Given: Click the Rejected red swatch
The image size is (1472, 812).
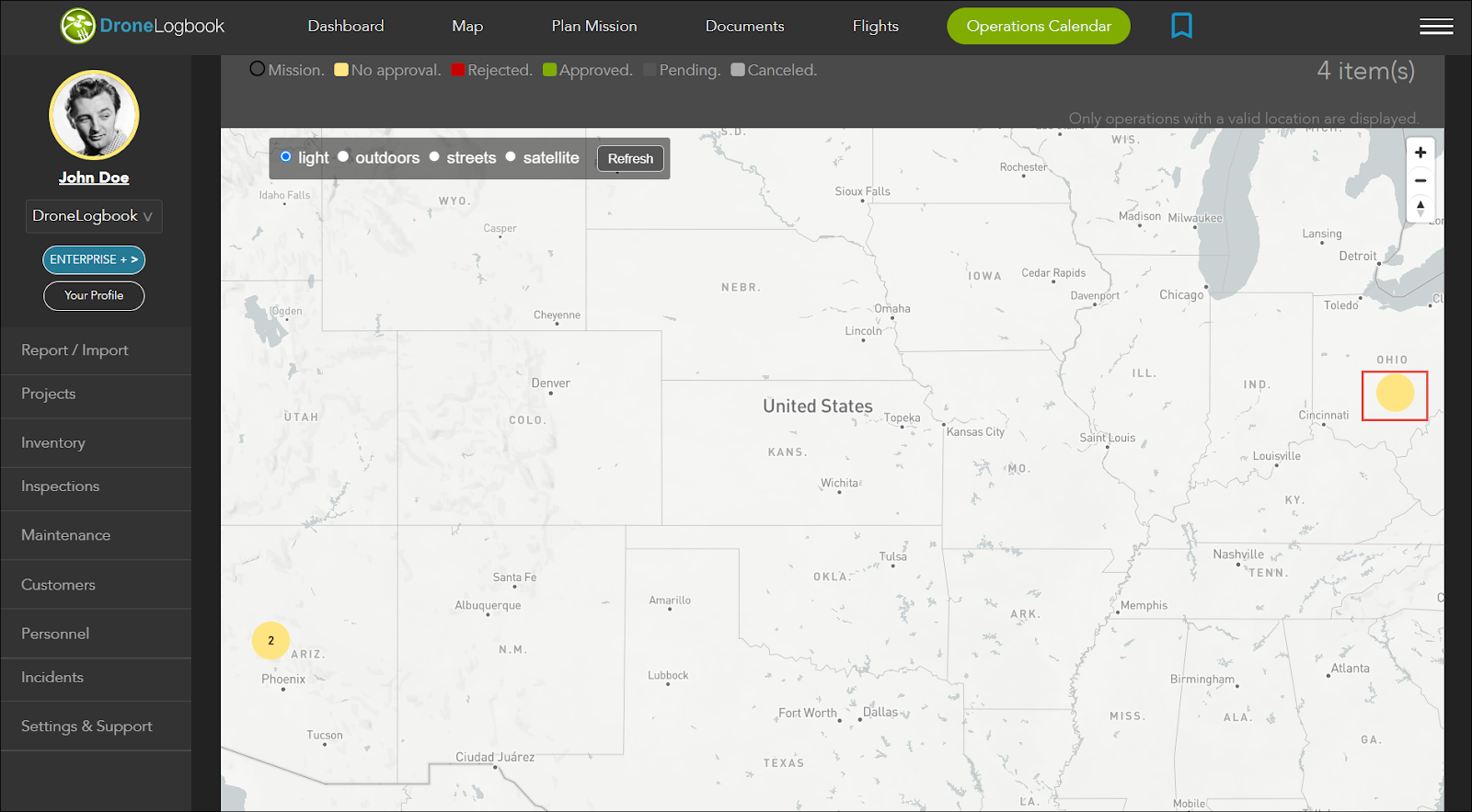Looking at the screenshot, I should point(457,70).
